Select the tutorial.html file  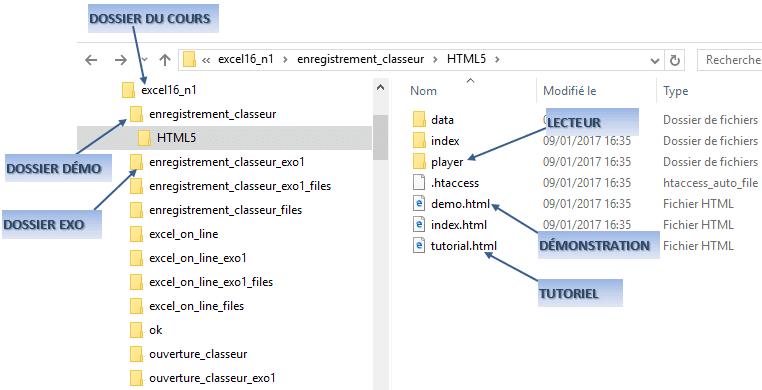point(464,246)
